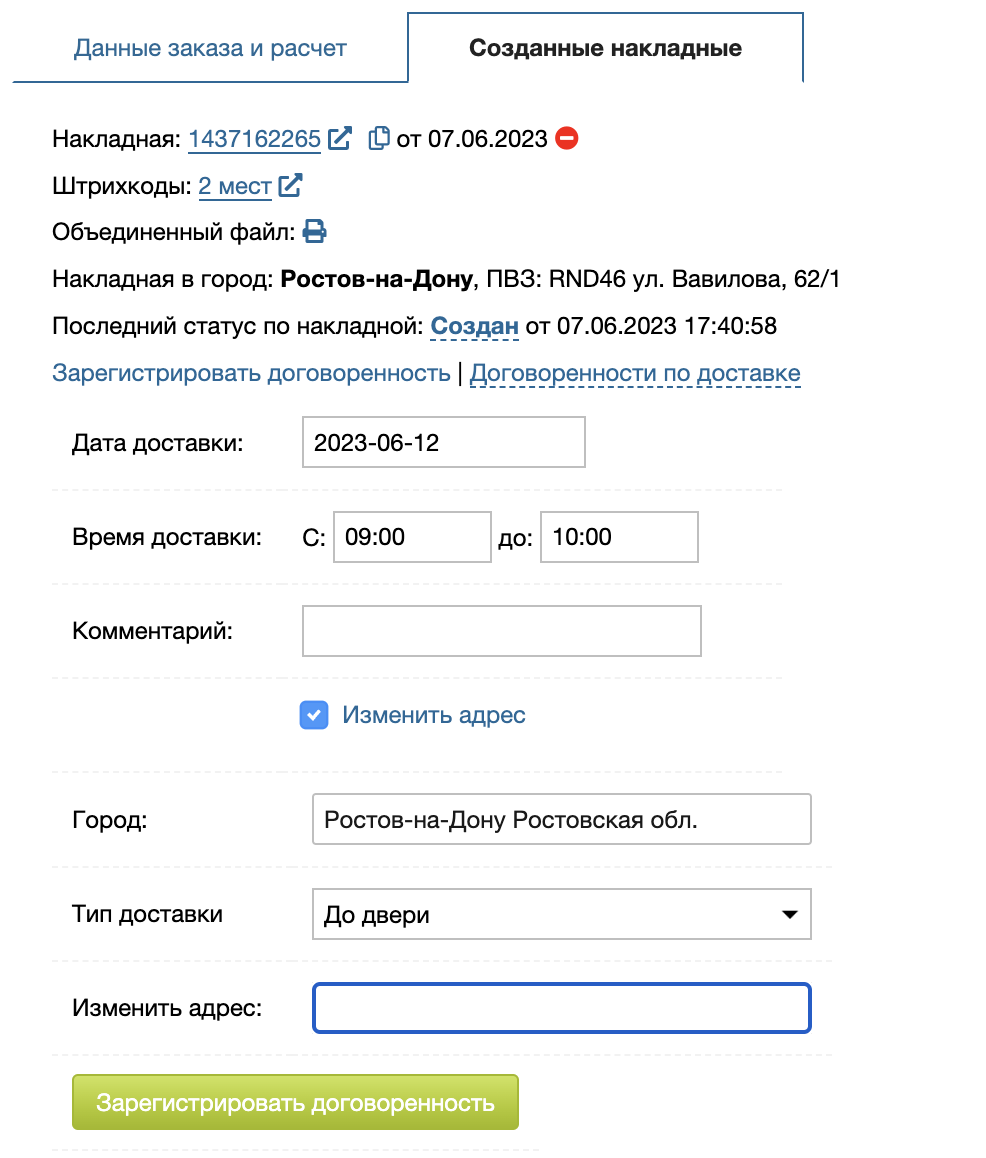The width and height of the screenshot is (986, 1158).
Task: Open barcodes external link icon
Action: pos(290,185)
